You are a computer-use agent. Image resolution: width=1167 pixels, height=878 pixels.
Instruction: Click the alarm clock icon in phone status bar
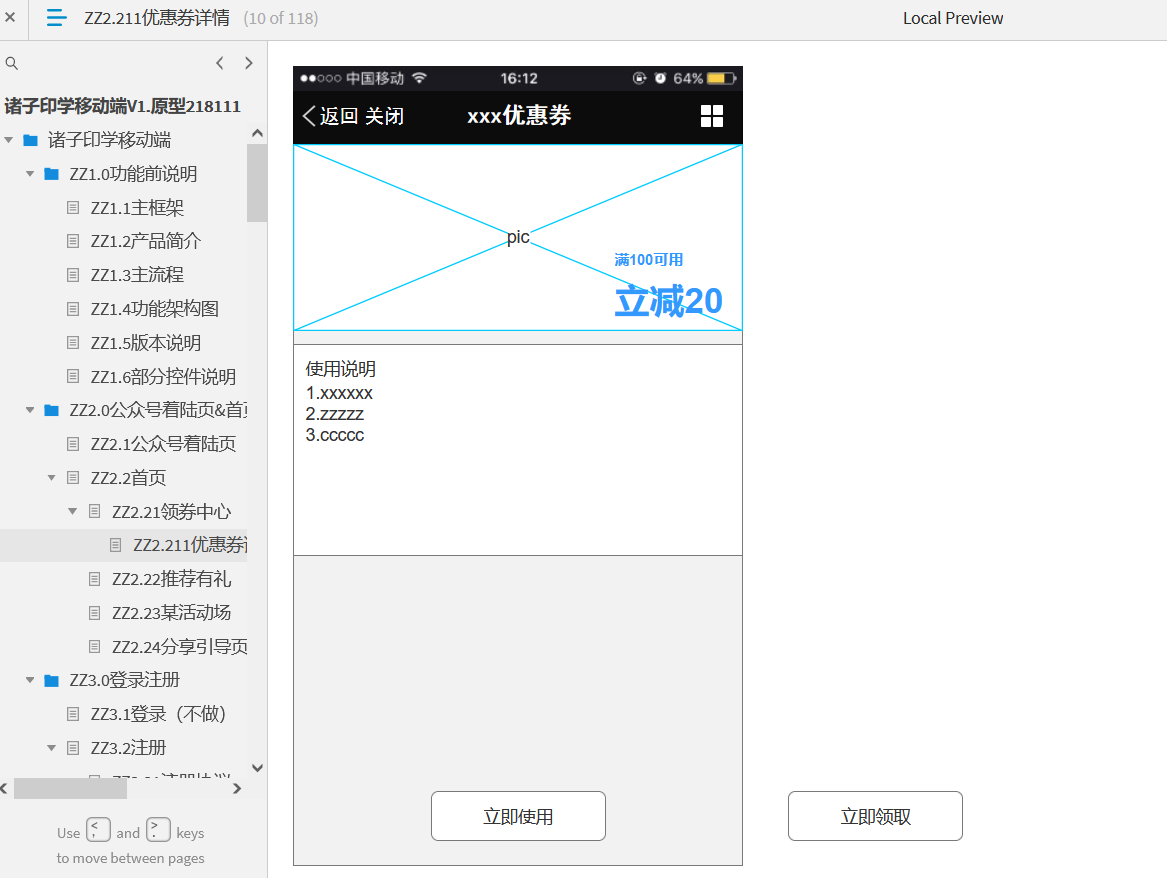(x=660, y=78)
